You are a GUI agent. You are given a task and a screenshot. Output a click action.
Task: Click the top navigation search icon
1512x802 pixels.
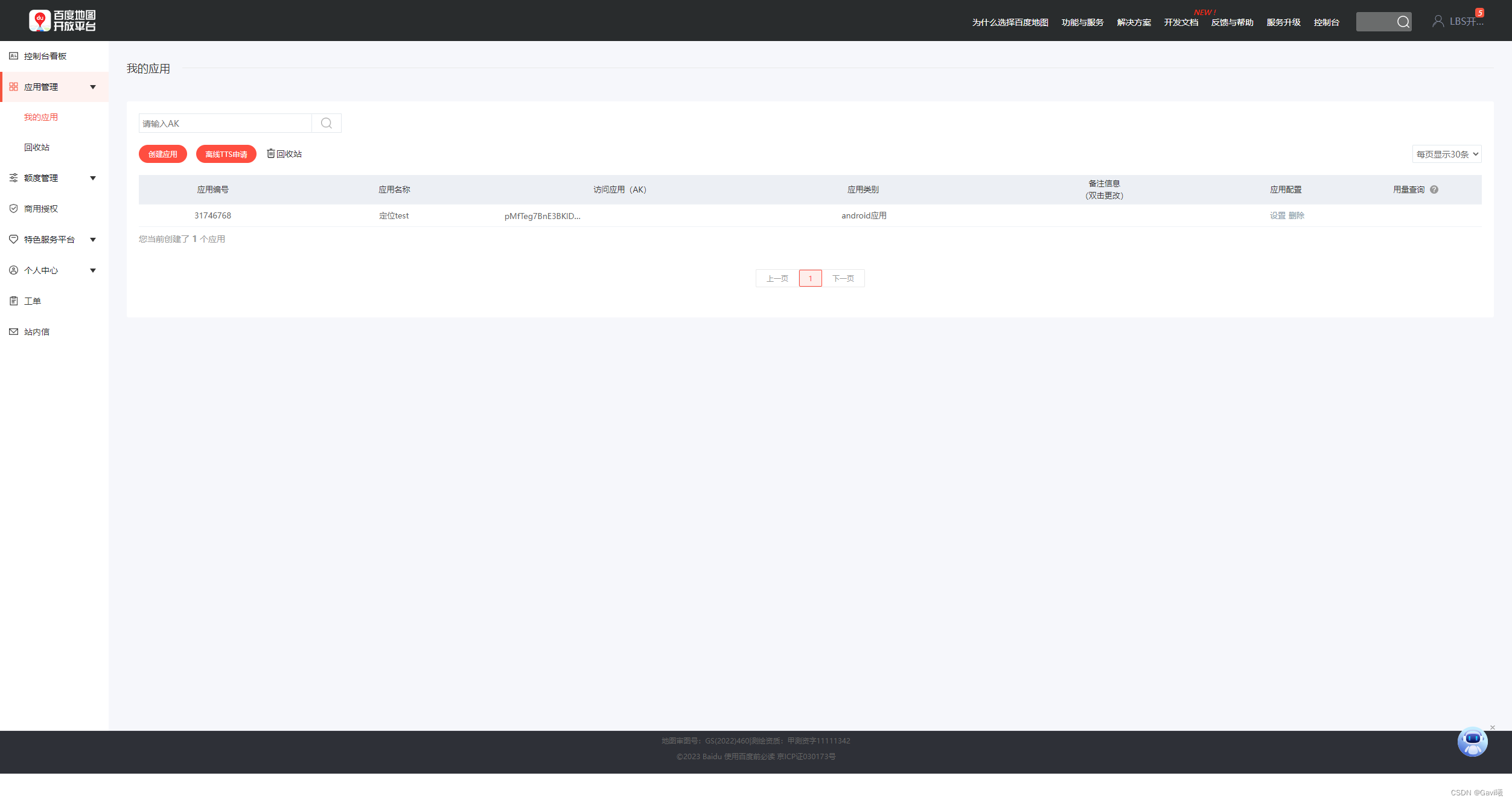(x=1403, y=22)
